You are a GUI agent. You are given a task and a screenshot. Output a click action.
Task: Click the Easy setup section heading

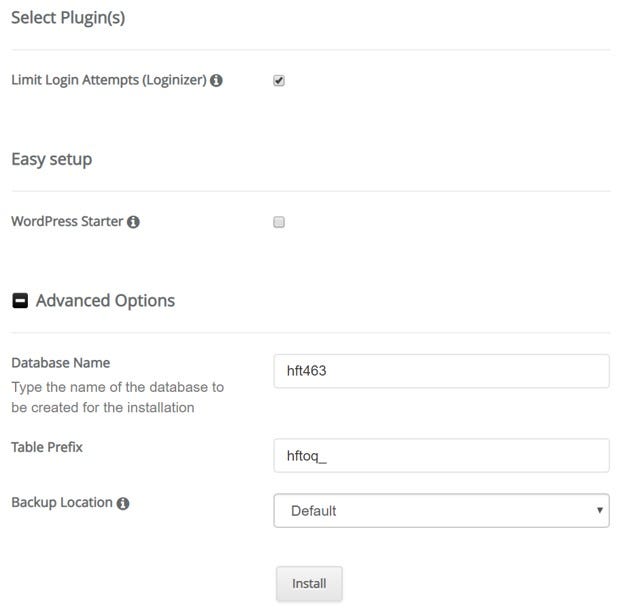point(52,160)
